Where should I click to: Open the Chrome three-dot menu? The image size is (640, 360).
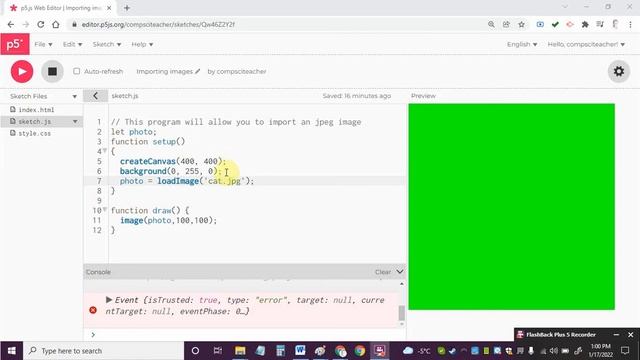(630, 24)
